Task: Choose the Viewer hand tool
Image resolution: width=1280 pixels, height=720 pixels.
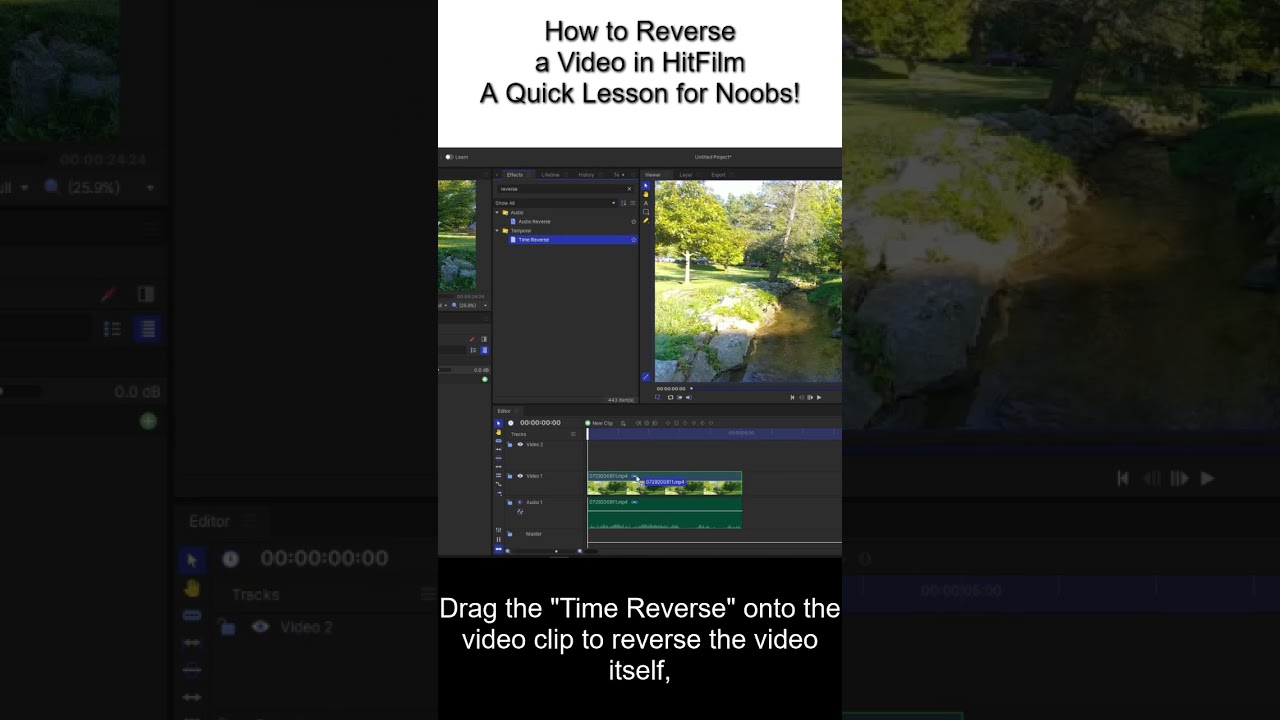Action: (646, 194)
